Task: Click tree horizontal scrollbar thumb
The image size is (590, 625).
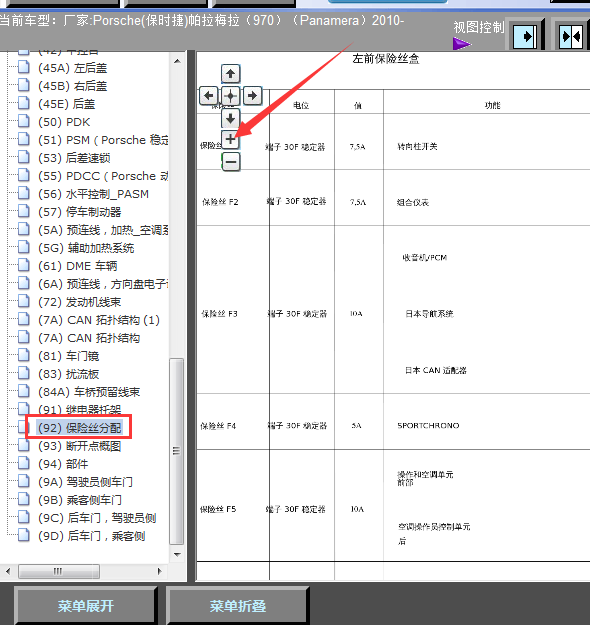Action: pos(59,571)
